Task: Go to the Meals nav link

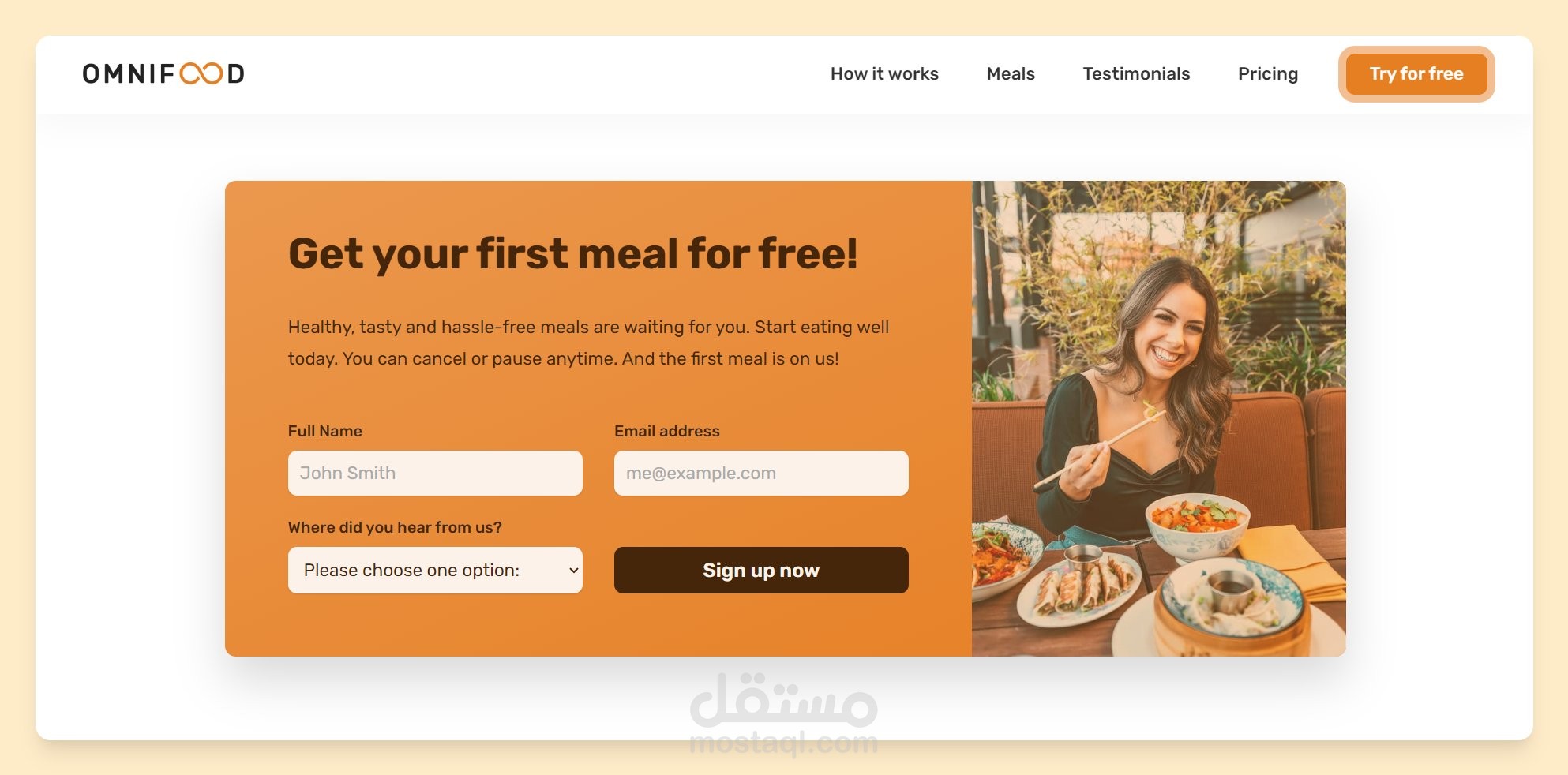Action: click(1011, 73)
